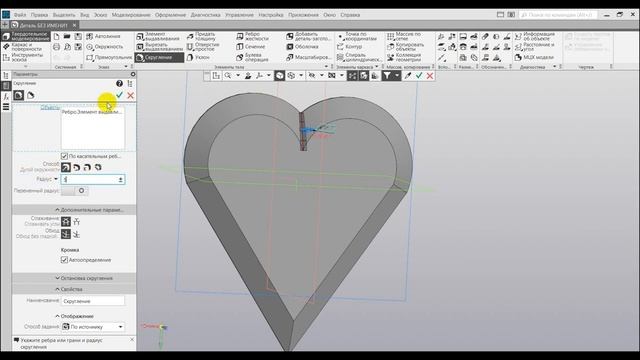Choose Вырезать выдавливанием tool
Screen dimensions: 640x360
pyautogui.click(x=159, y=47)
